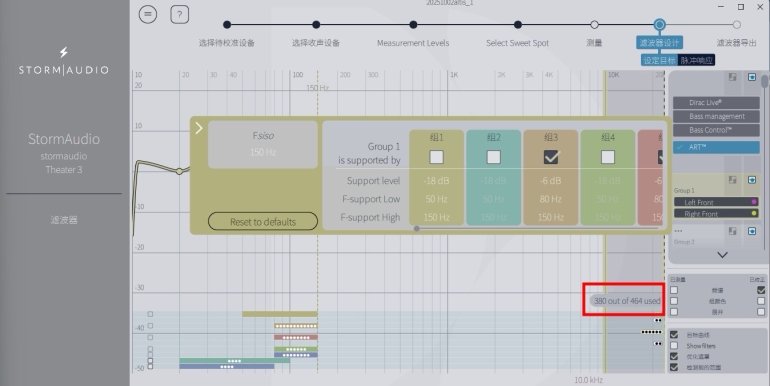The image size is (770, 386).
Task: Enable 组1 support checkbox
Action: pos(437,157)
